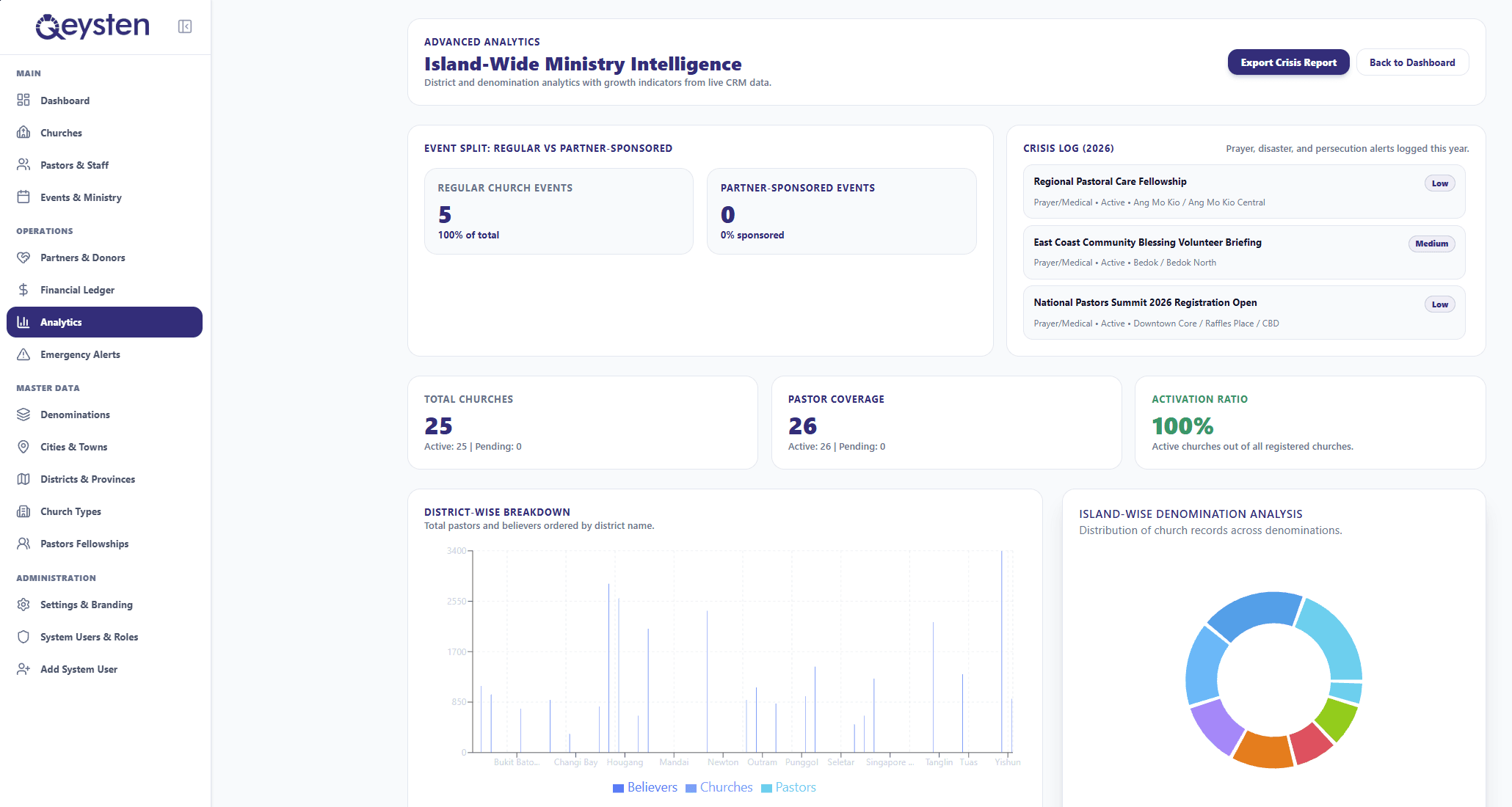Open Emergency Alerts warning triangle icon
Viewport: 1512px width, 807px height.
(23, 354)
